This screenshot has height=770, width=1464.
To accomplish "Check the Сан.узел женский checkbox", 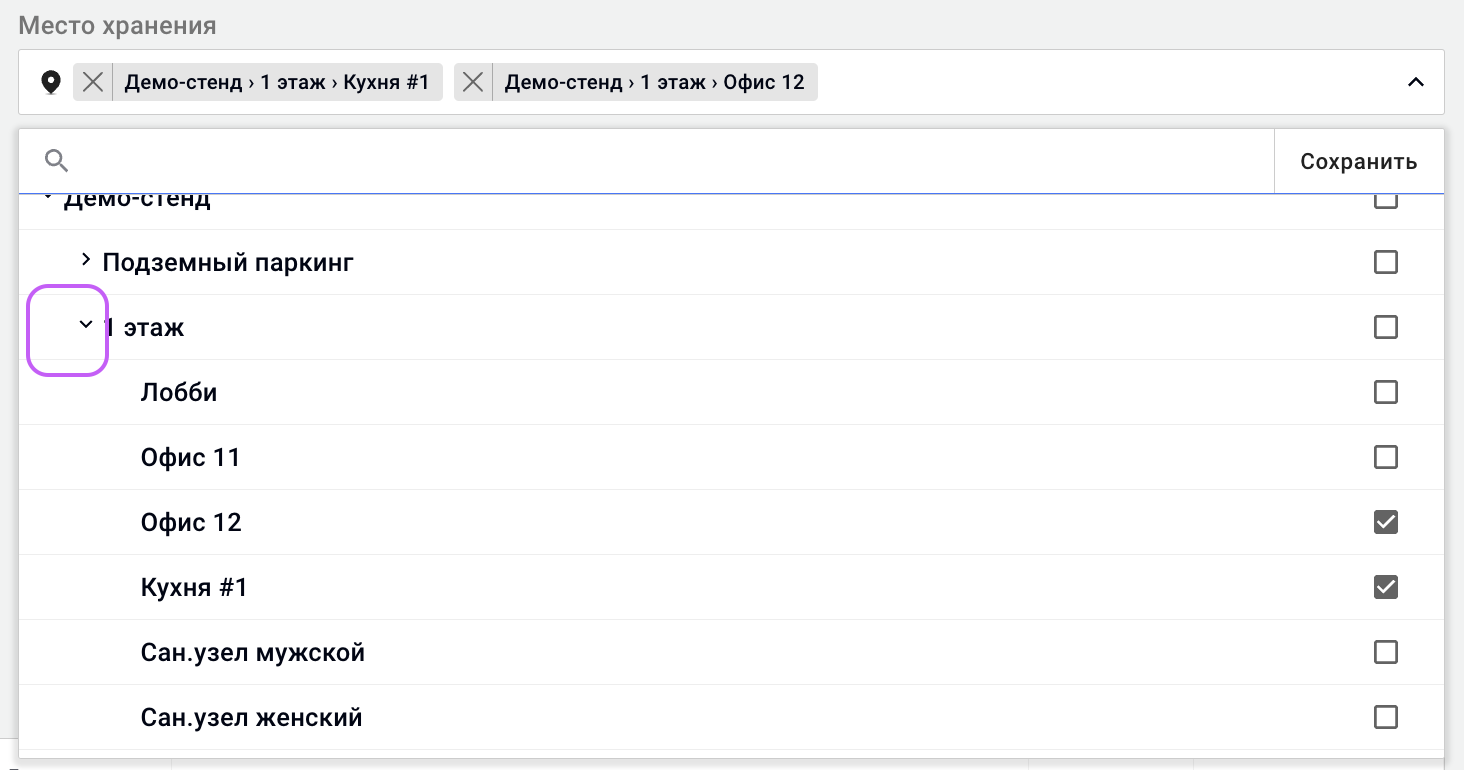I will [1386, 717].
